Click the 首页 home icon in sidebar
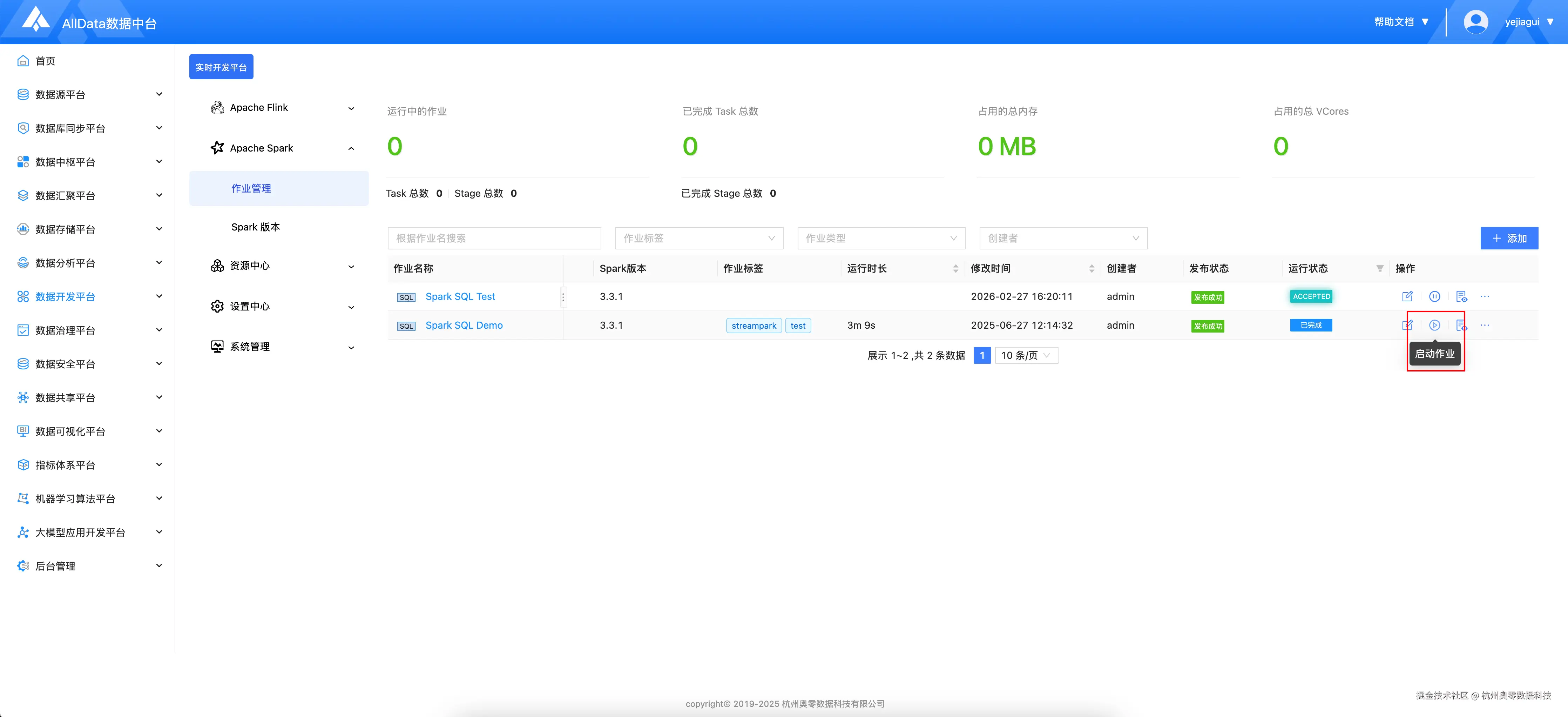Image resolution: width=1568 pixels, height=717 pixels. [x=23, y=61]
